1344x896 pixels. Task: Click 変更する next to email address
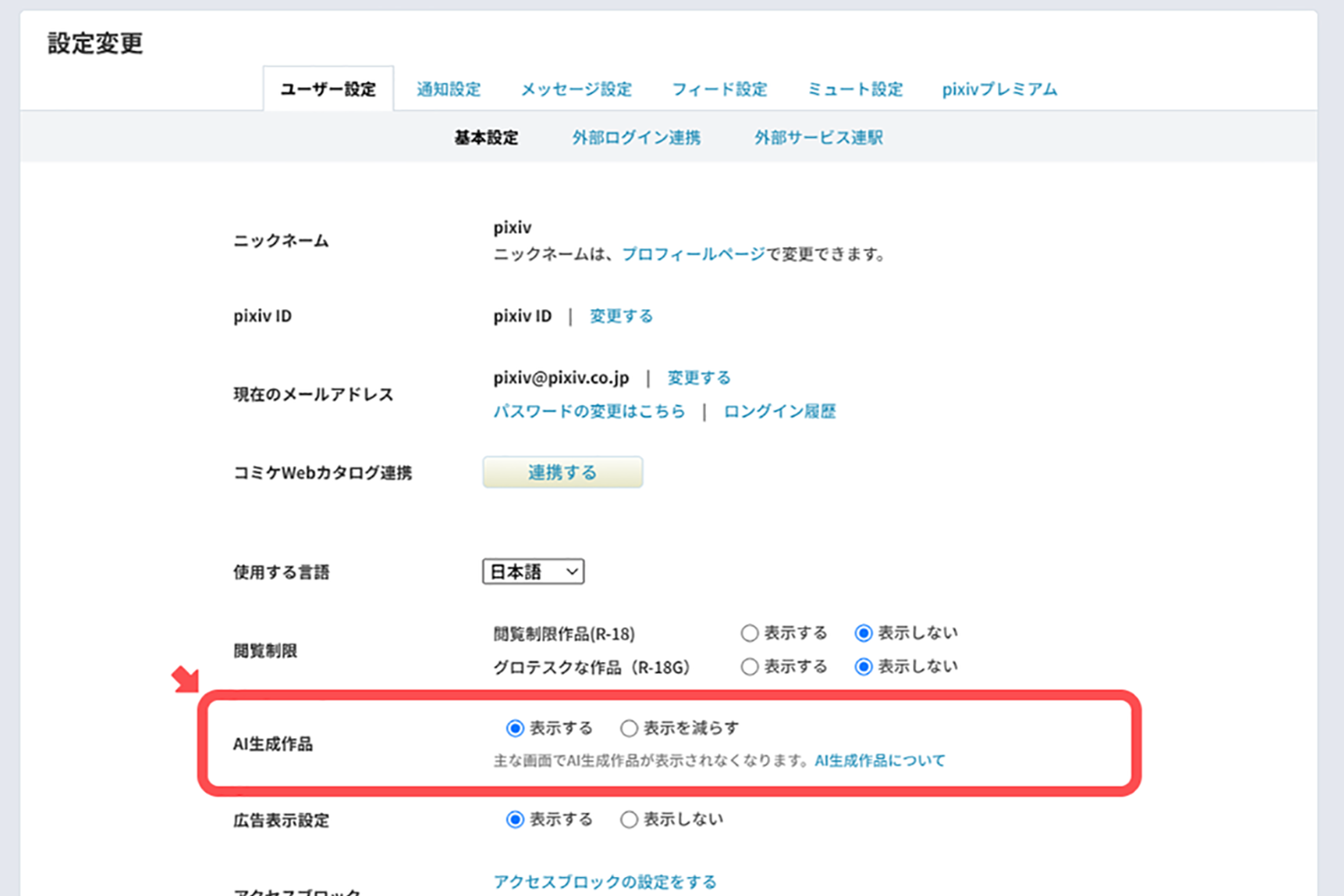click(699, 378)
